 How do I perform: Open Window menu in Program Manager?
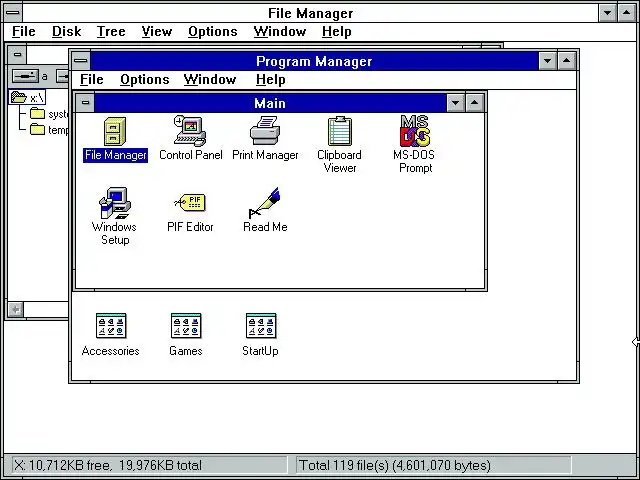(x=210, y=80)
